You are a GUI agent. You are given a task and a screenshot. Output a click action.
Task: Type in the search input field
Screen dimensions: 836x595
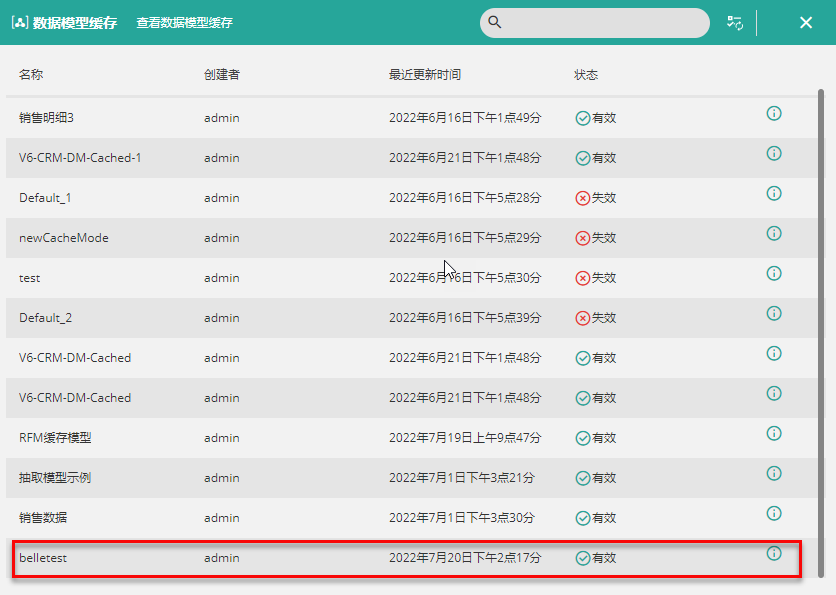click(605, 23)
